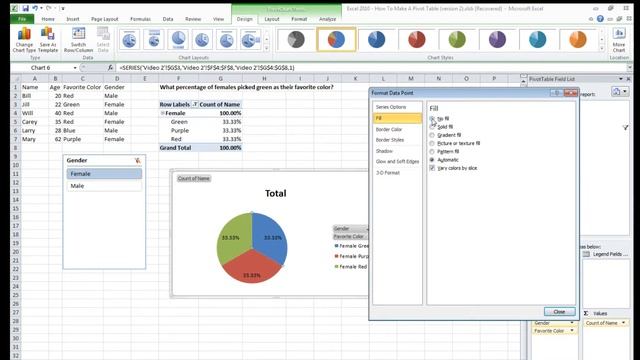This screenshot has width=640, height=360.
Task: Select the Gradient fill radio option
Action: click(x=432, y=135)
